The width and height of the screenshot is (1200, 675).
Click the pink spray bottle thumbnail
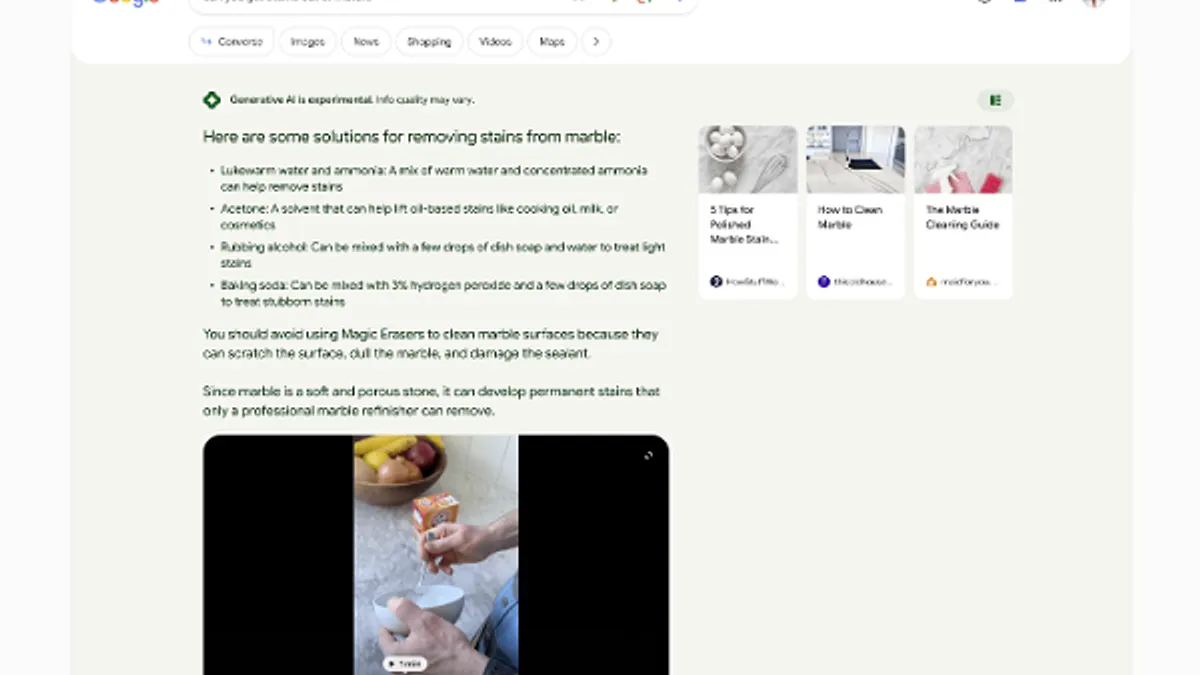[x=963, y=159]
